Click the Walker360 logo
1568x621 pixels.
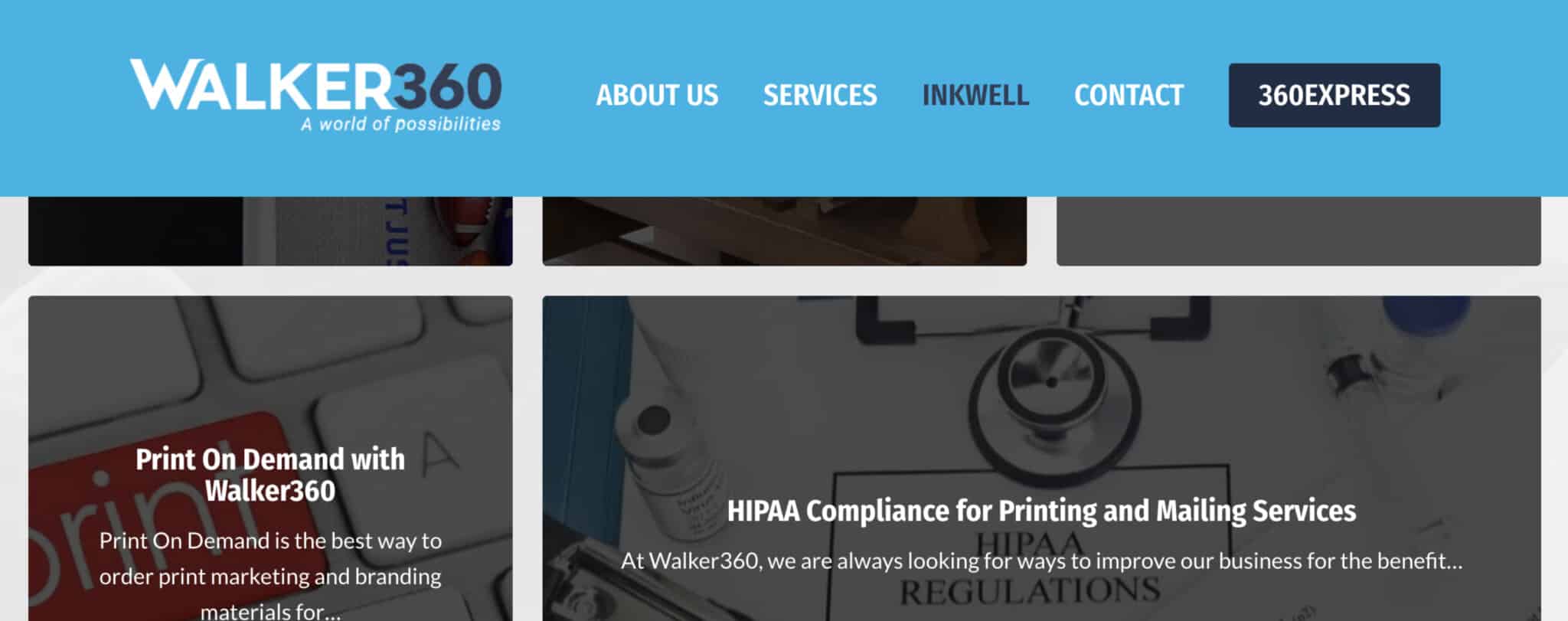click(315, 96)
